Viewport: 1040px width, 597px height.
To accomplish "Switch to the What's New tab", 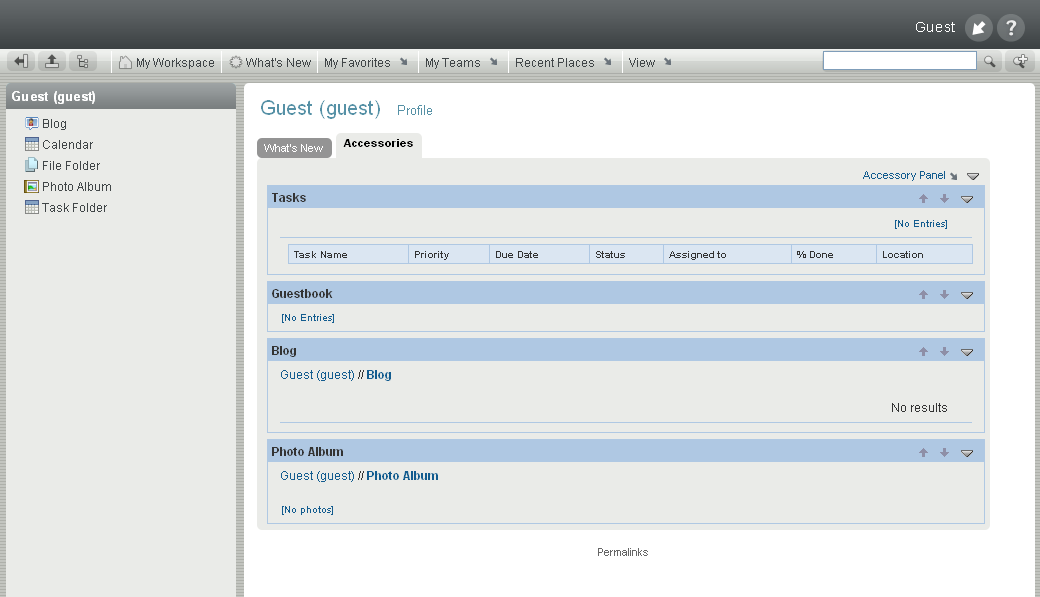I will point(294,147).
